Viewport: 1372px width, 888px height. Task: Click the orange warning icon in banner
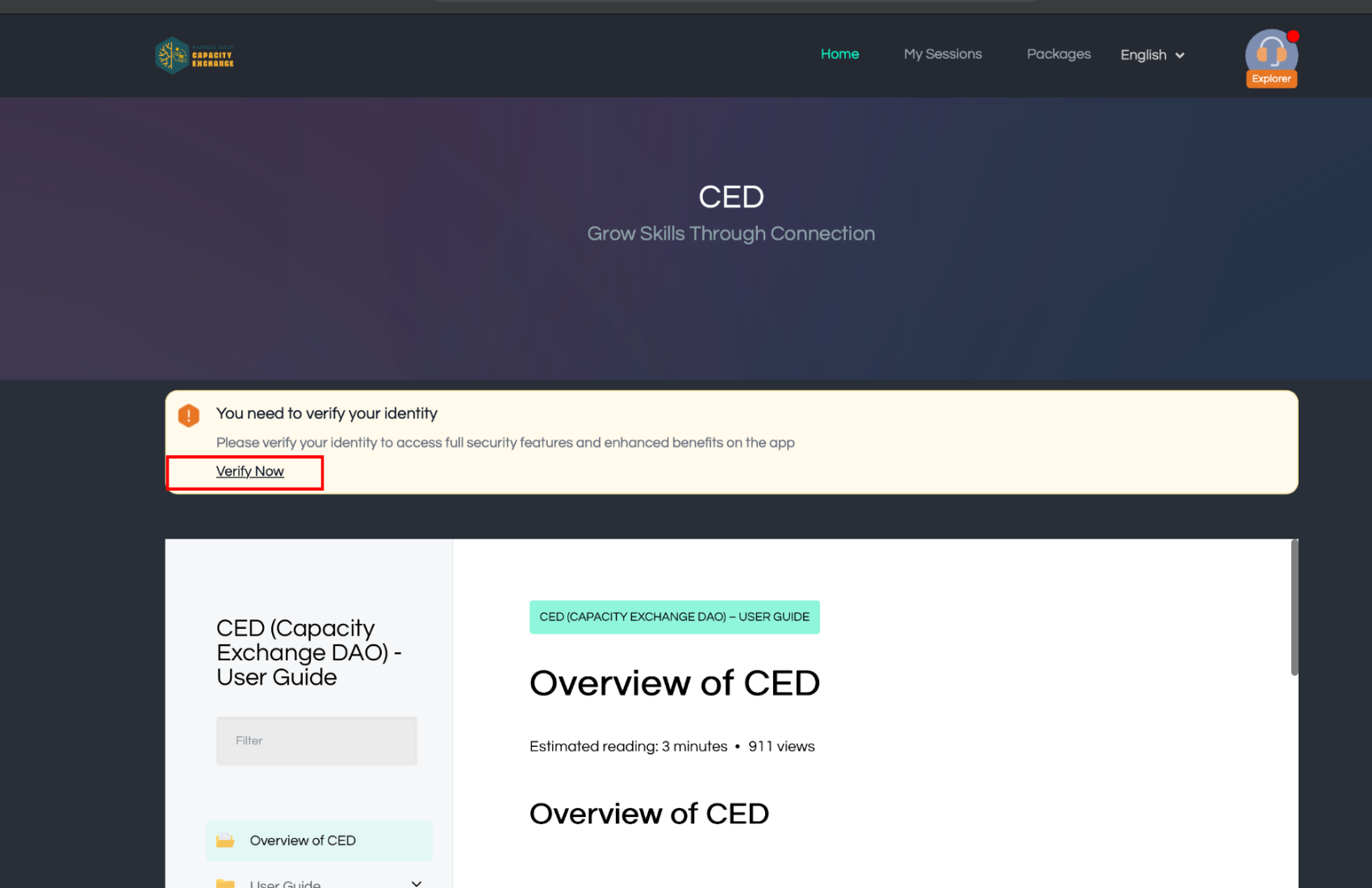pyautogui.click(x=189, y=415)
